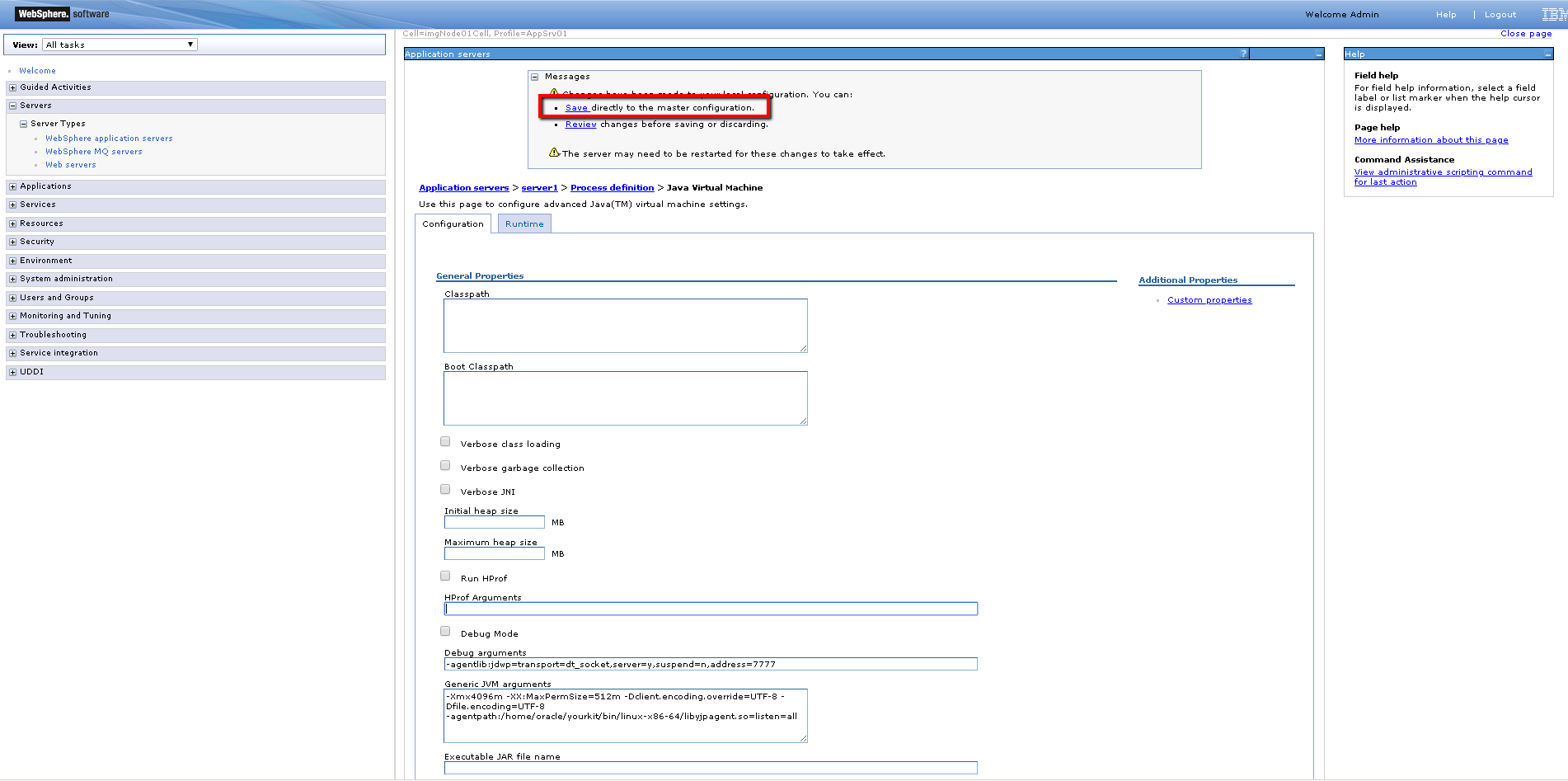Click Save to master configuration link

(576, 108)
